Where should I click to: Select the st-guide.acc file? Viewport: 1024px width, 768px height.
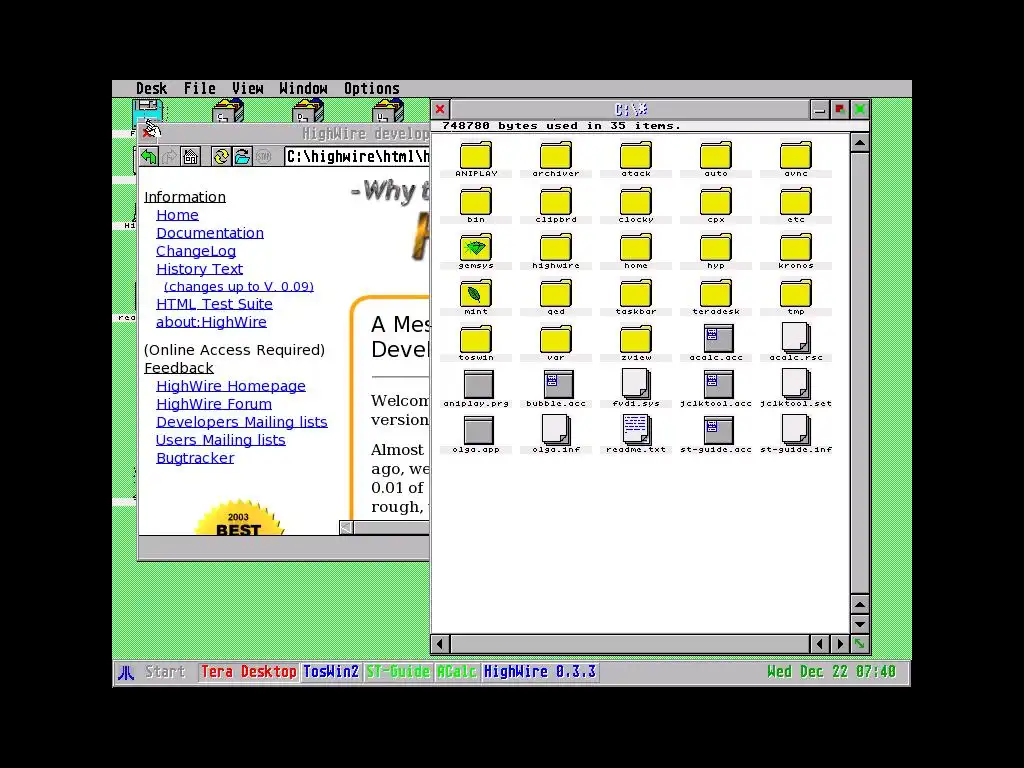tap(716, 435)
